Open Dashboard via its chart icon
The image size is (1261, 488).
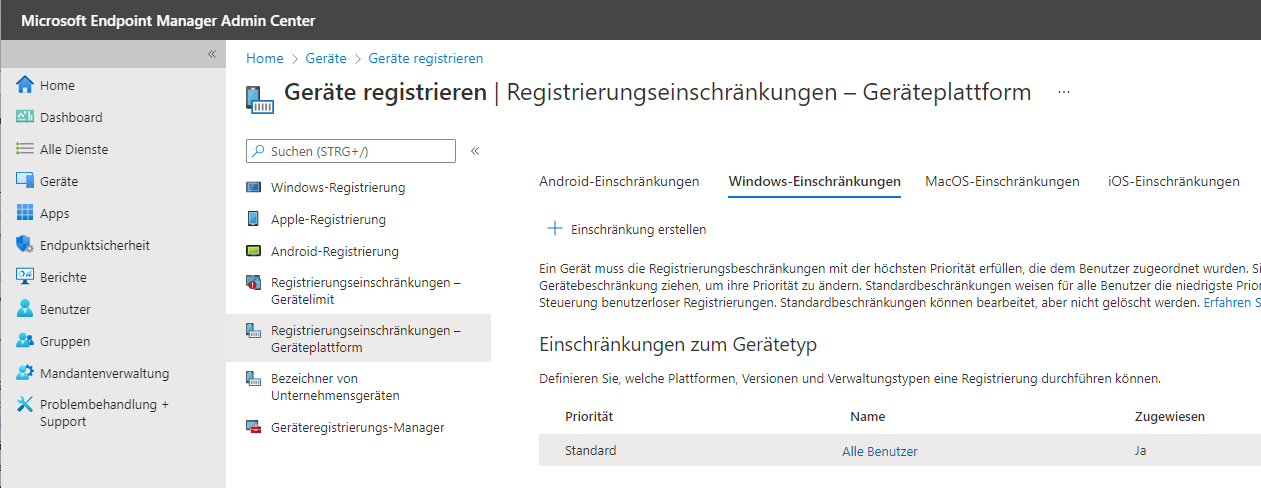(25, 117)
